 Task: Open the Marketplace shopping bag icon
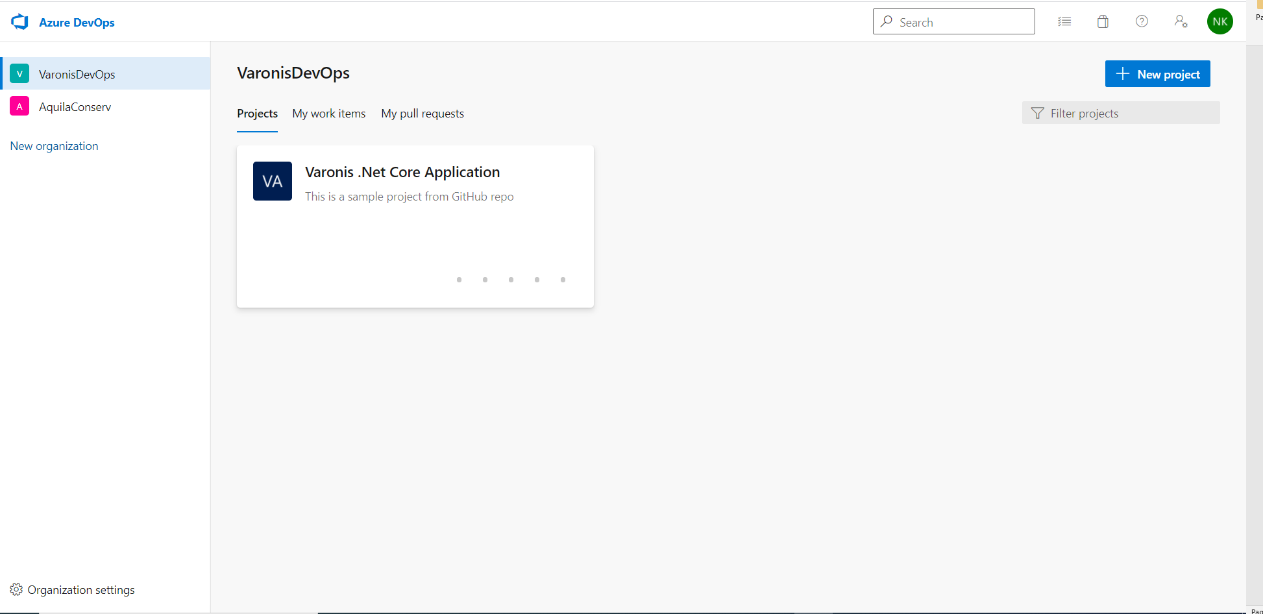coord(1103,22)
